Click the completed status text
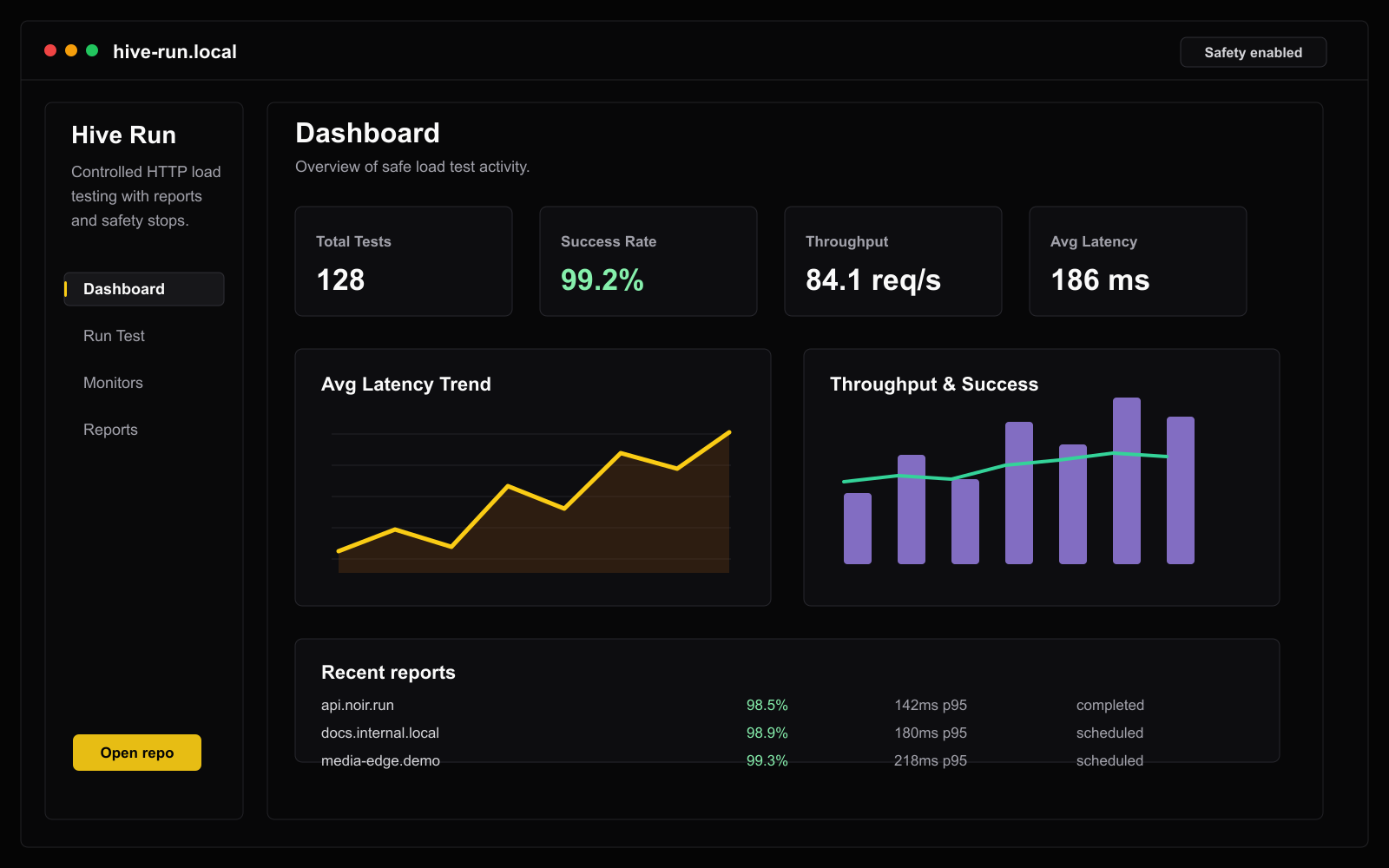 point(1110,705)
